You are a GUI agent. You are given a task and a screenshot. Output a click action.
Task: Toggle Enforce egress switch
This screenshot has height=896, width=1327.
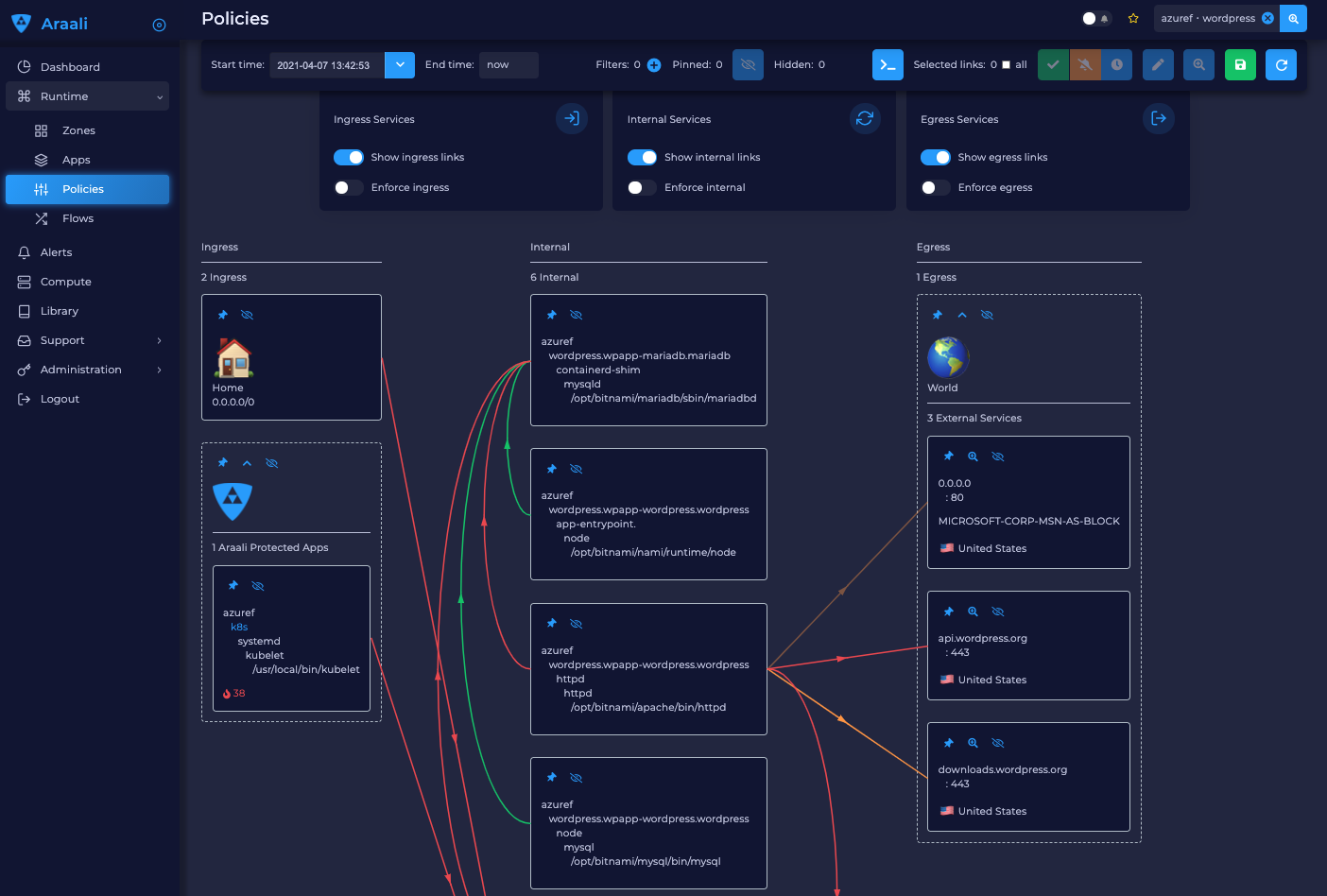[x=936, y=187]
